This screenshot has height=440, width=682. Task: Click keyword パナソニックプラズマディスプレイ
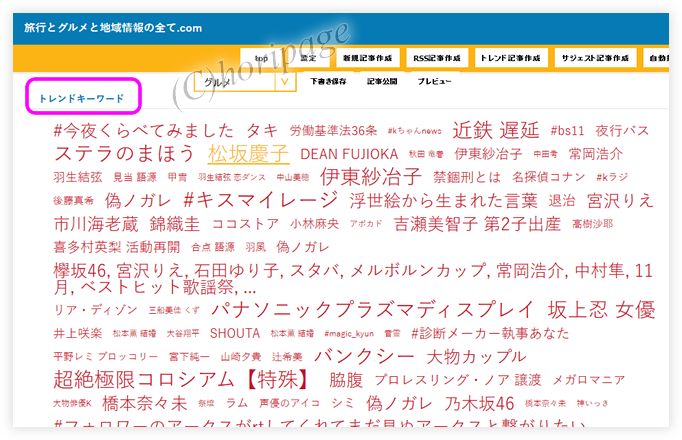coord(372,310)
